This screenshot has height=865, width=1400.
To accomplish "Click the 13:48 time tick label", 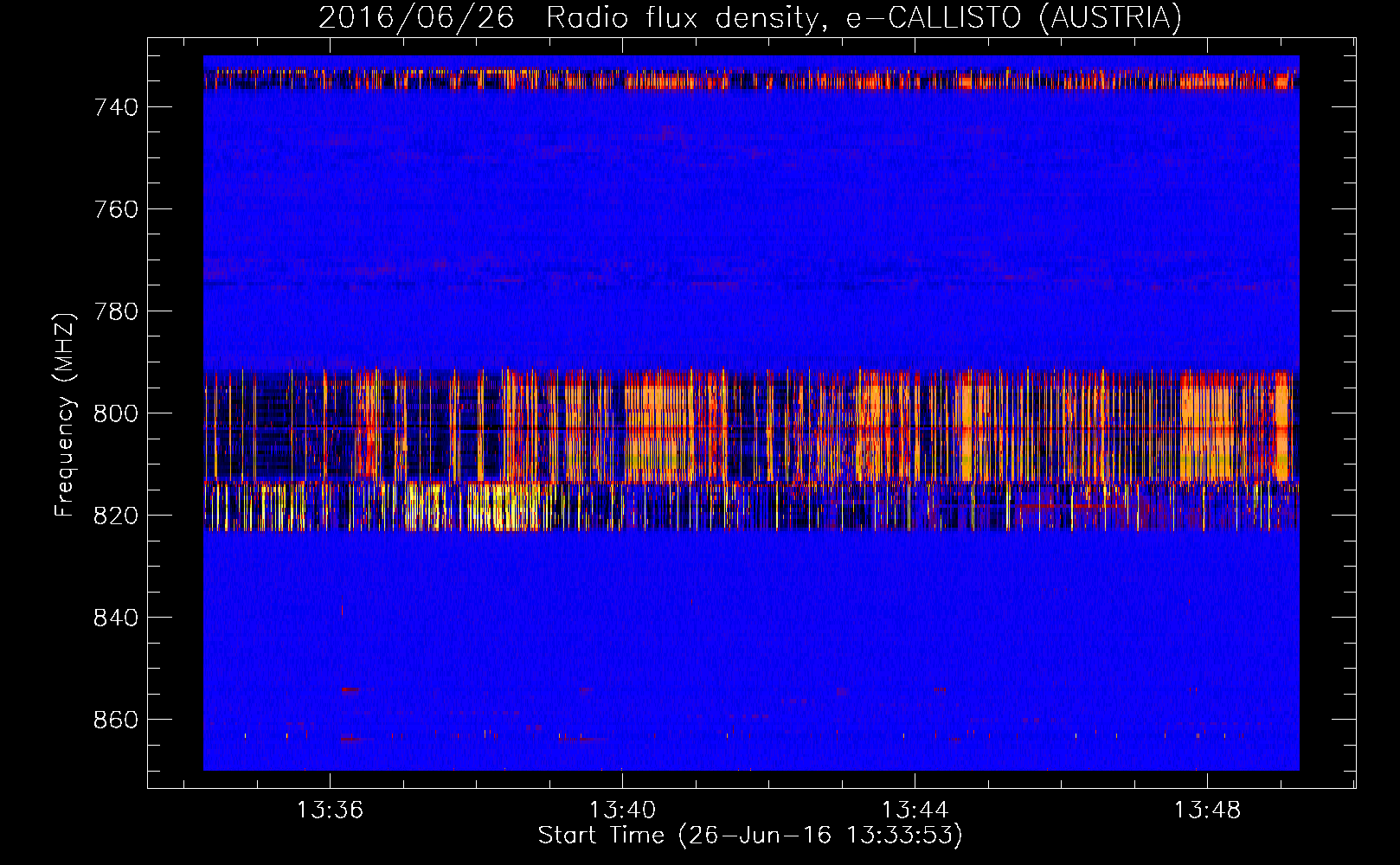I will [1207, 811].
